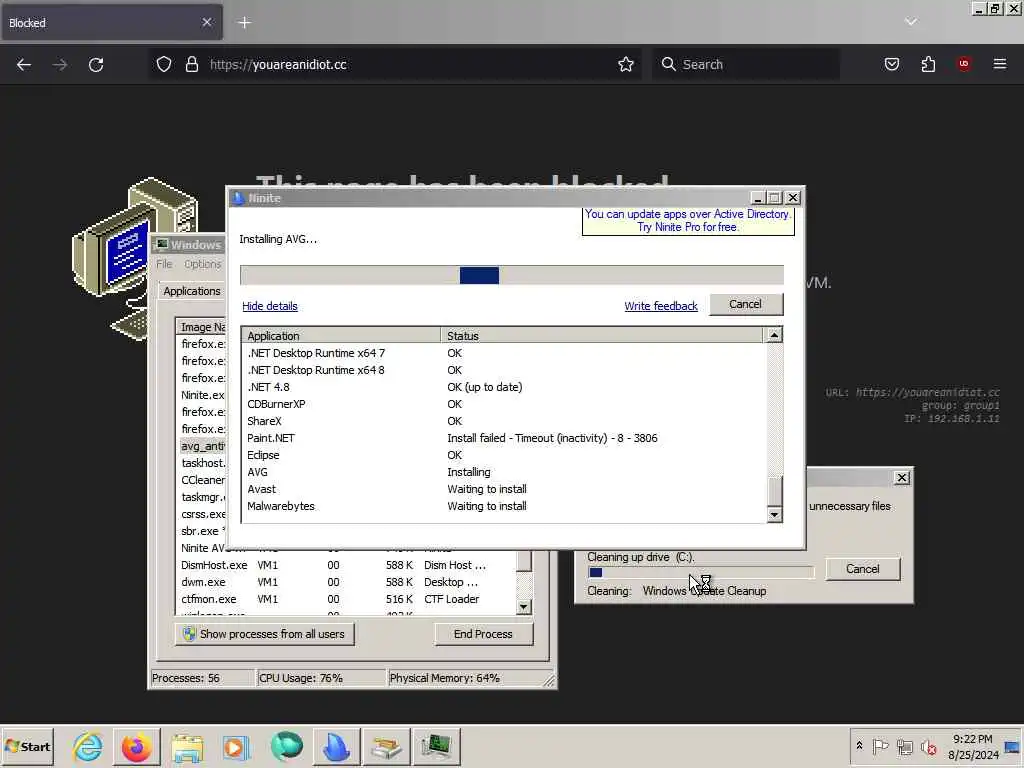Open the Task Manager taskbar icon
This screenshot has width=1024, height=768.
tap(436, 747)
